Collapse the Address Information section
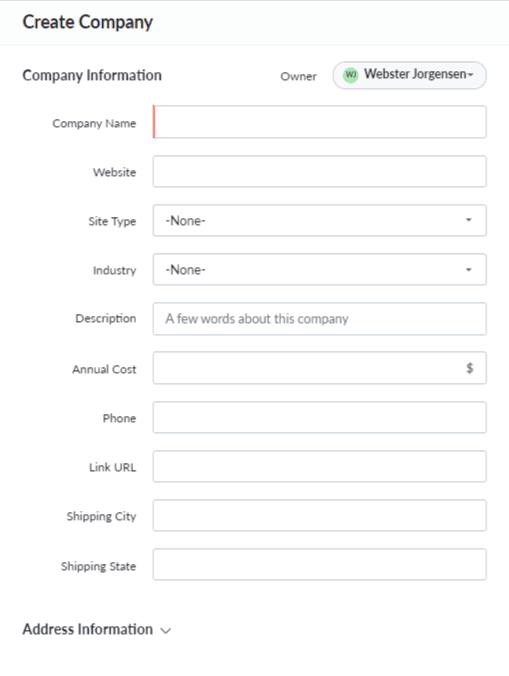This screenshot has width=509, height=676. click(97, 629)
